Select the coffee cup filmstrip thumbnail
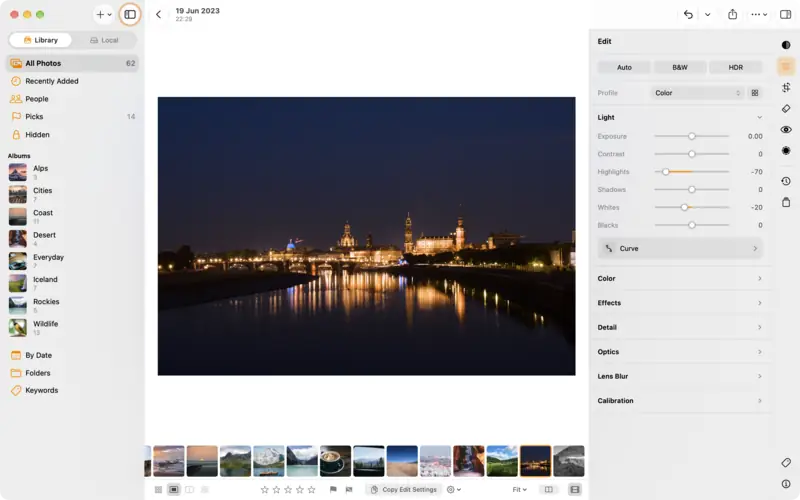Viewport: 800px width, 500px height. tap(335, 461)
